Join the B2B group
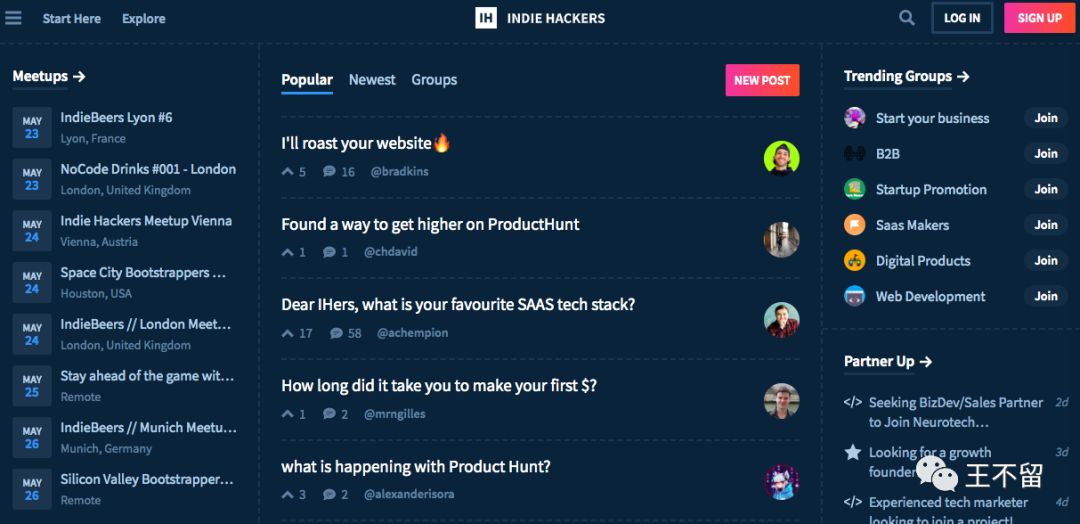1080x524 pixels. click(x=1046, y=154)
